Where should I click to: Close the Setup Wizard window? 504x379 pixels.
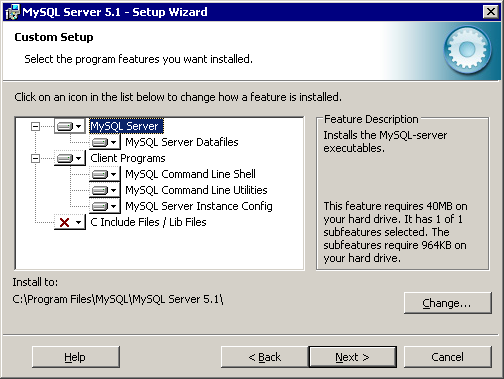(491, 12)
